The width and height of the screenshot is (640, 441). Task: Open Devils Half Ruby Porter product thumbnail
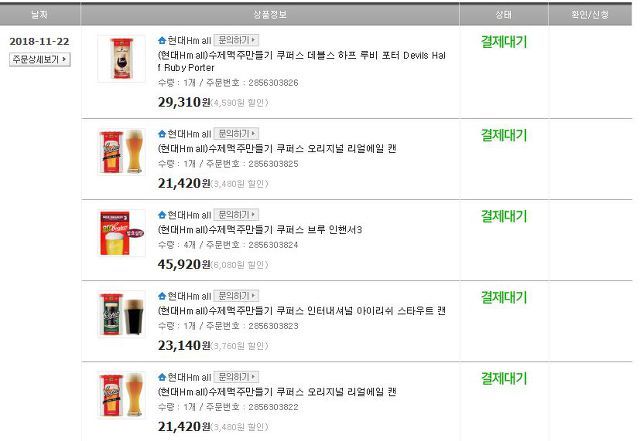(x=122, y=59)
